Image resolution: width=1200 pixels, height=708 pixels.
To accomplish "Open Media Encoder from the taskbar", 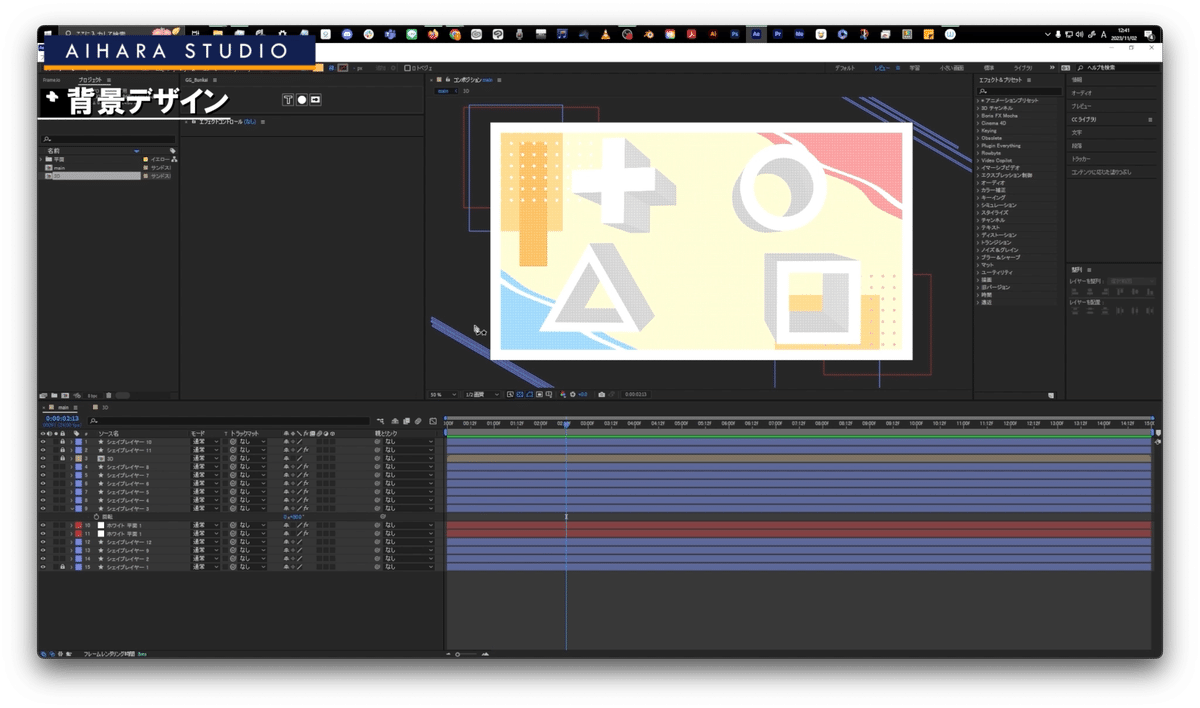I will click(800, 34).
